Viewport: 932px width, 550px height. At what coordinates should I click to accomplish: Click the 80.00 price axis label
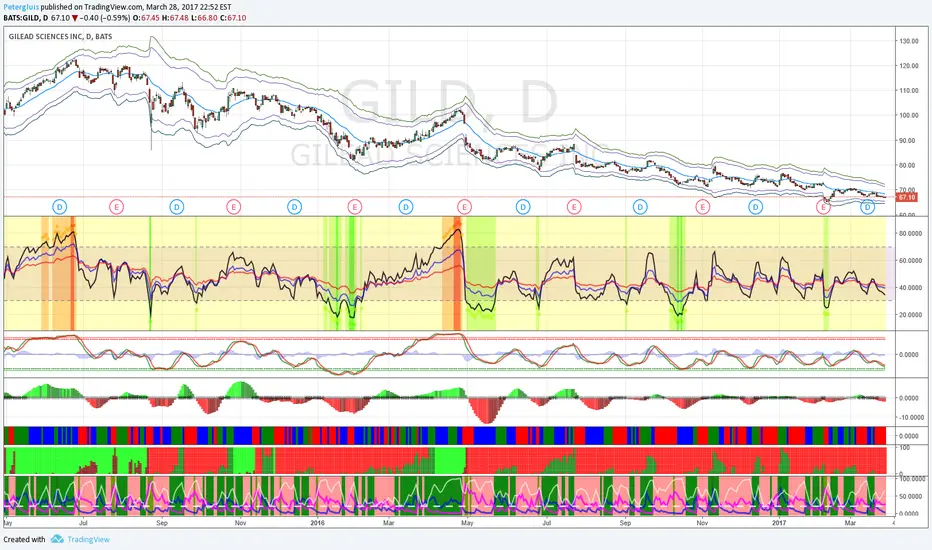tap(909, 165)
